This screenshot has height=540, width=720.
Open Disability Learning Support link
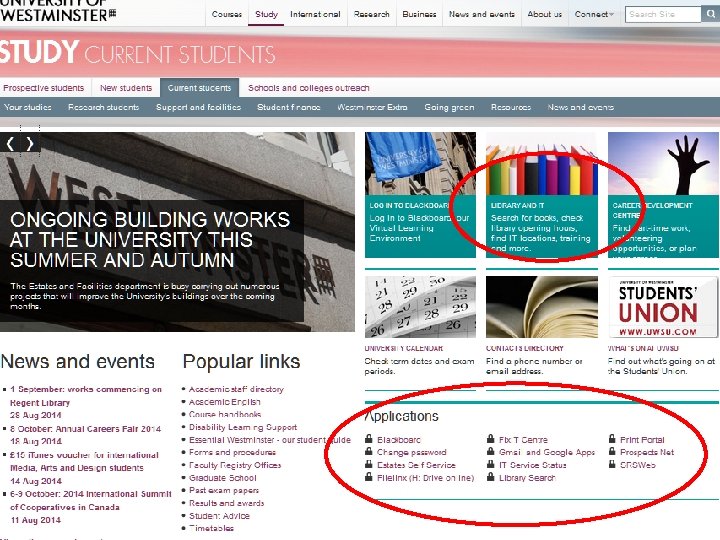pyautogui.click(x=243, y=427)
